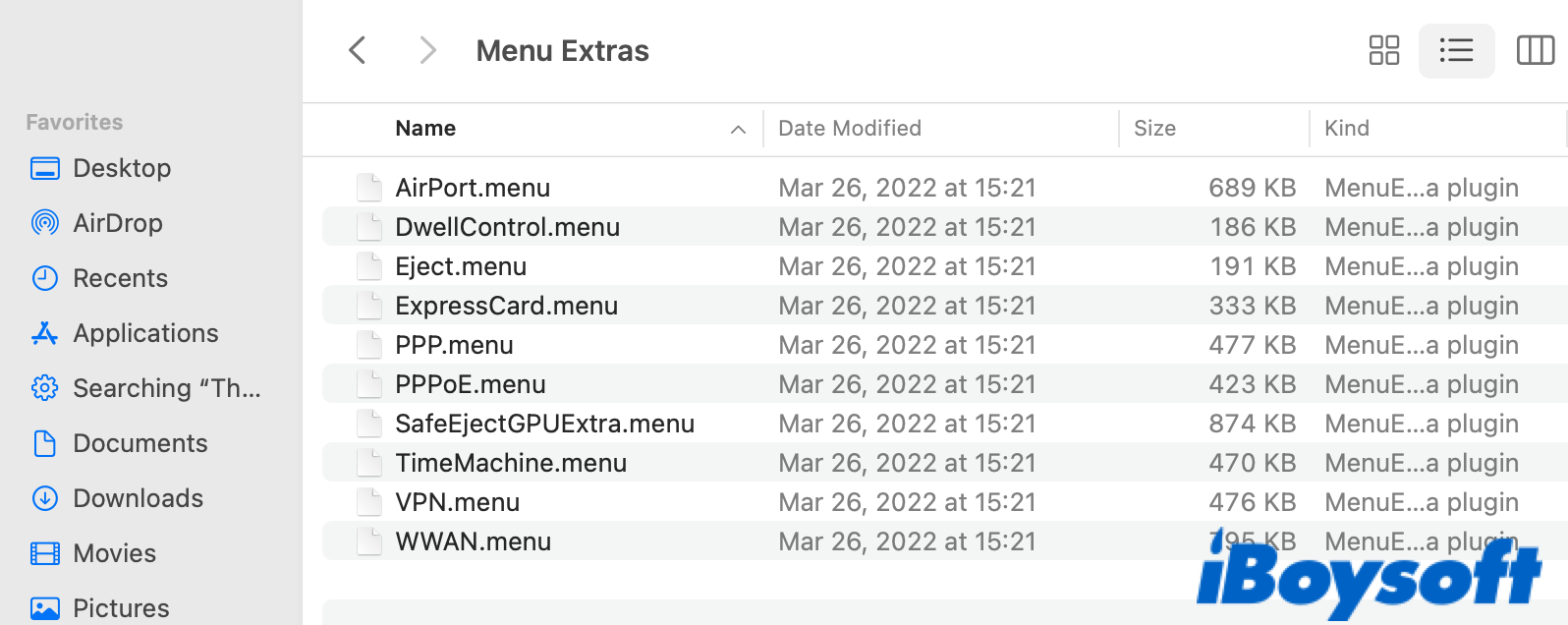Switch to column view
Image resolution: width=1568 pixels, height=625 pixels.
tap(1535, 50)
